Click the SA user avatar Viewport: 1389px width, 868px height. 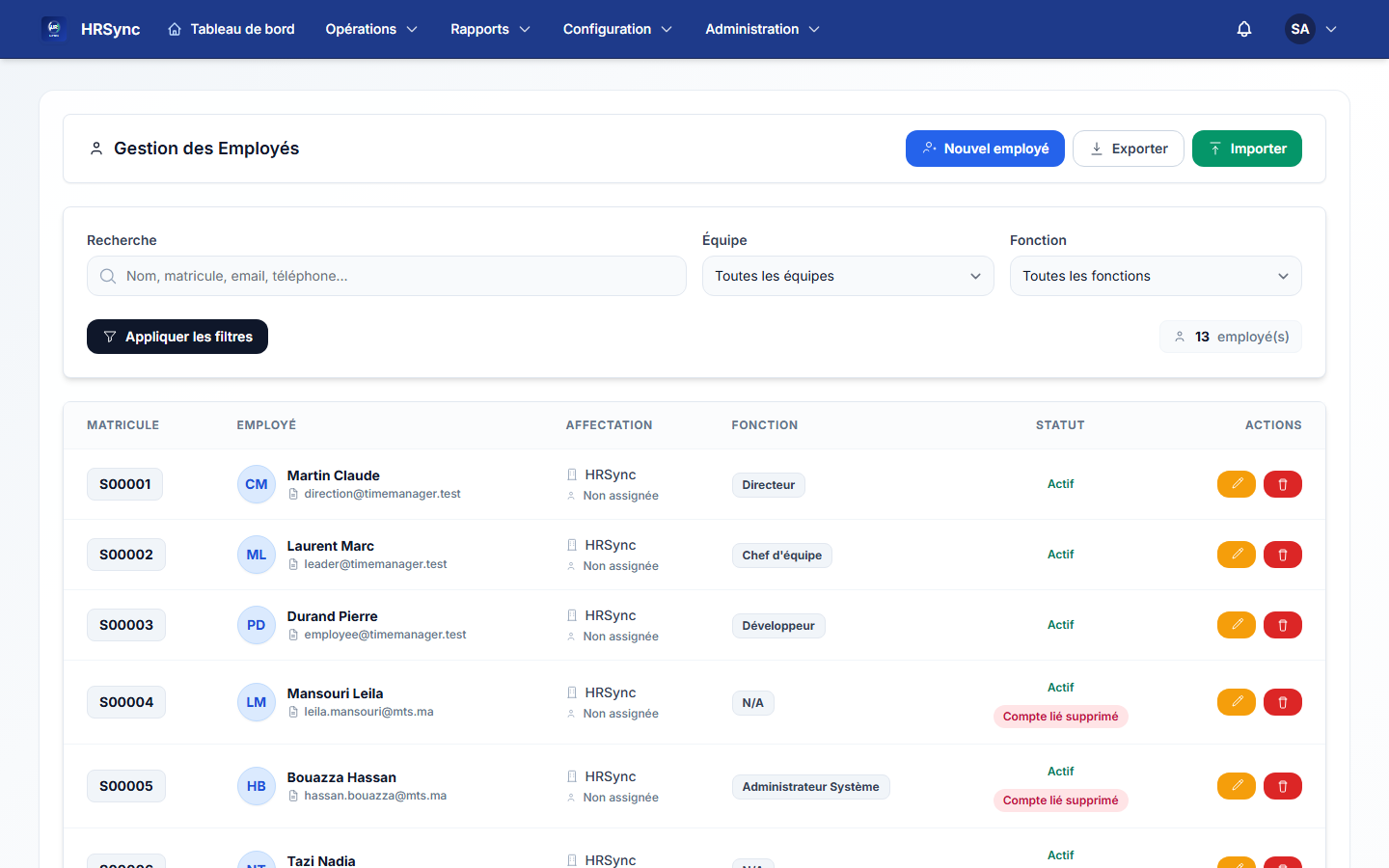1300,29
